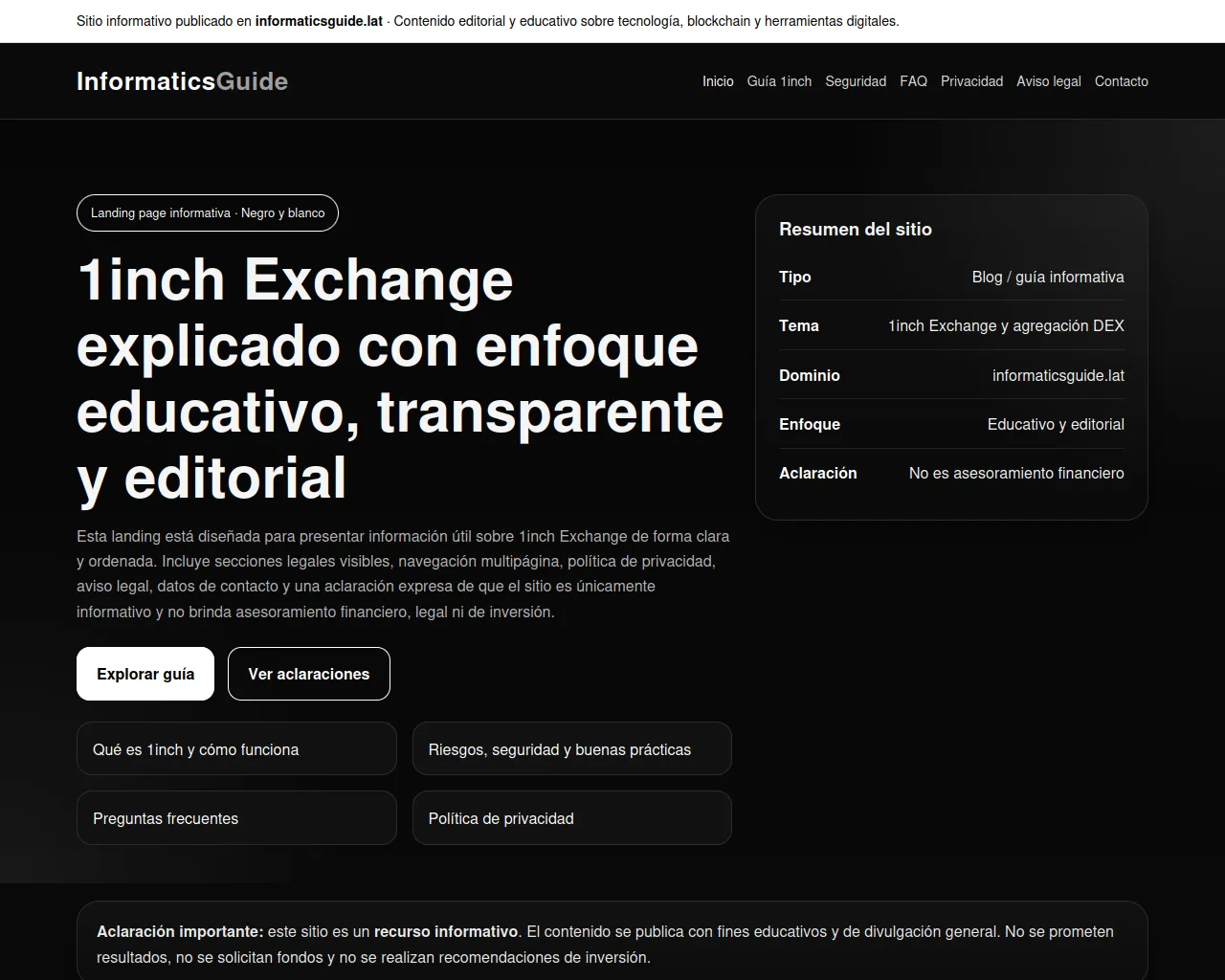Click the 'Aclaración' row label
The image size is (1225, 980).
(818, 473)
